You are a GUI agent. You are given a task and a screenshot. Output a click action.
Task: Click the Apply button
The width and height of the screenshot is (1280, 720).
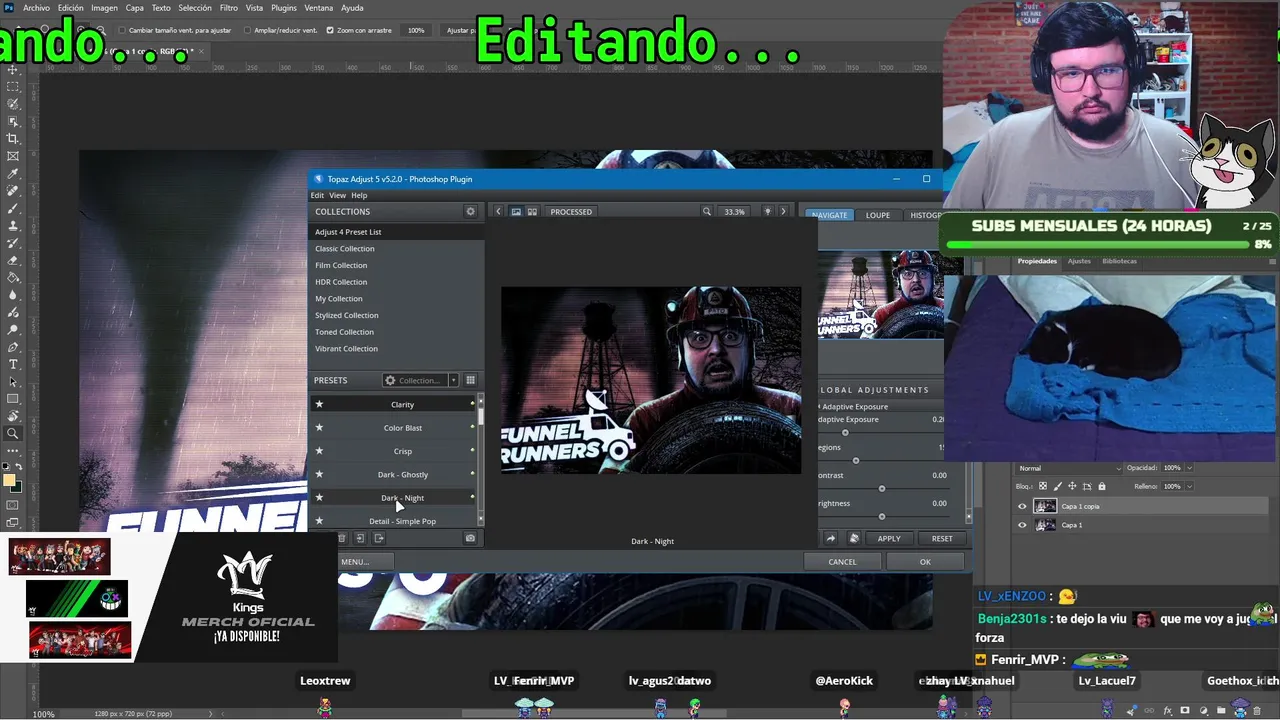click(x=889, y=538)
